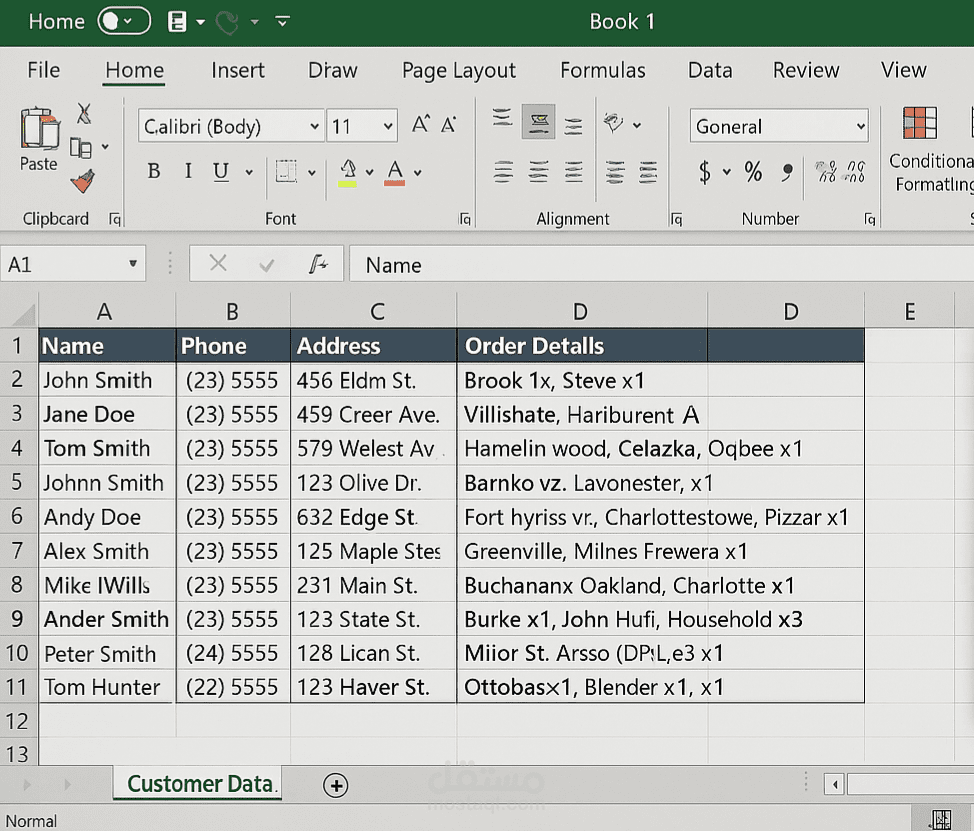Click the Copy icon

coord(81,148)
